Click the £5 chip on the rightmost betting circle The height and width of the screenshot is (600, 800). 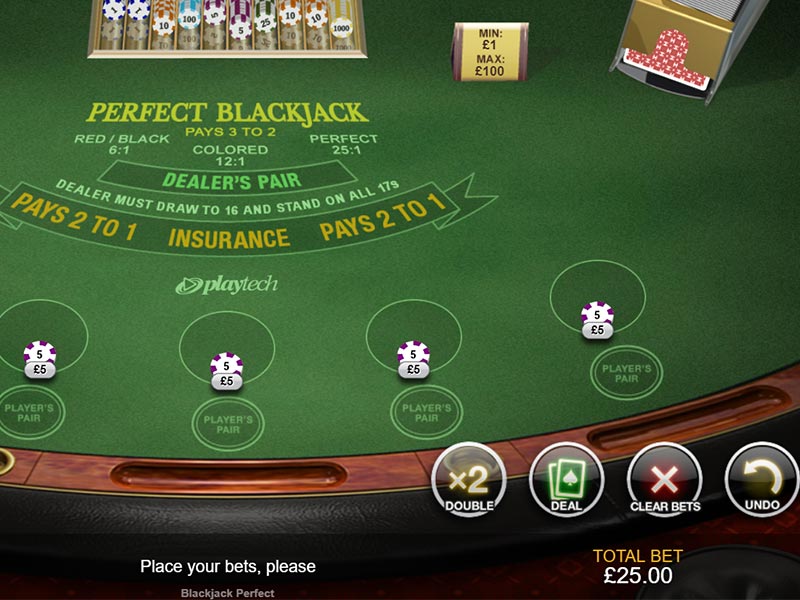pyautogui.click(x=597, y=320)
